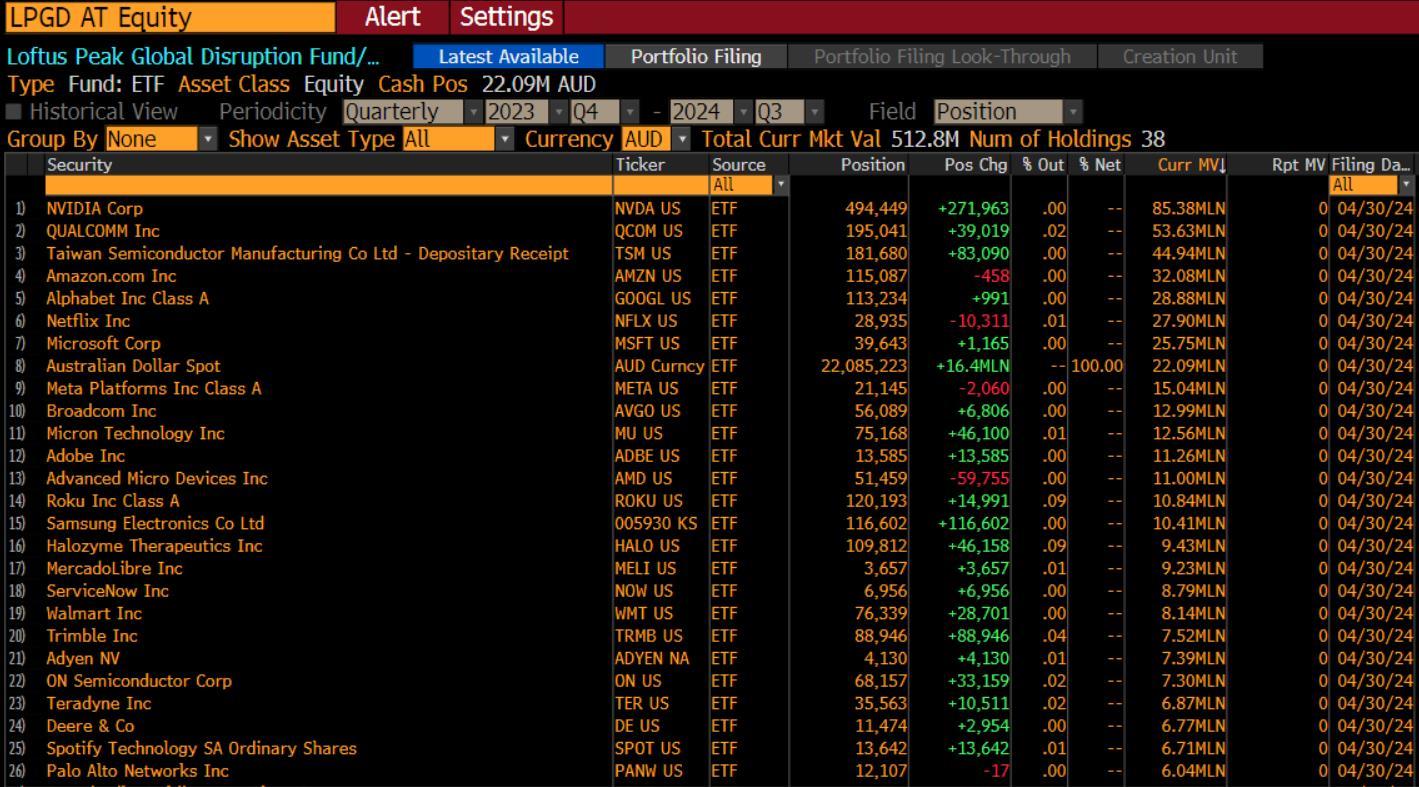Select the Adyen NV row

(x=709, y=658)
